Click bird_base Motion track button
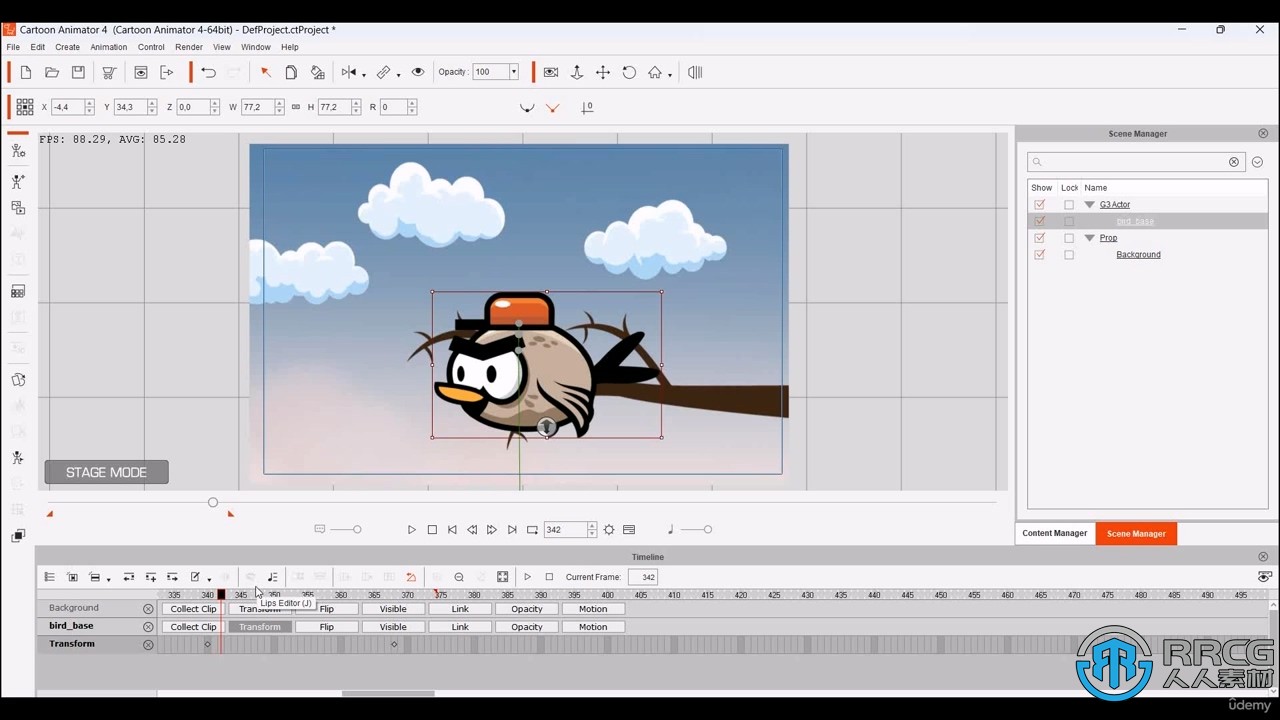 (x=593, y=627)
